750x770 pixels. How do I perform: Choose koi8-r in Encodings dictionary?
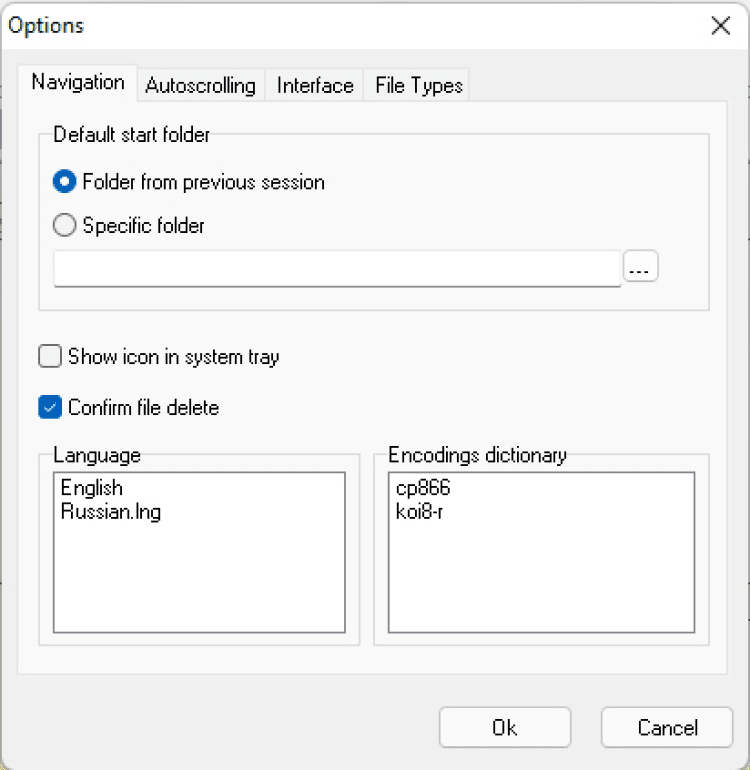(x=421, y=512)
